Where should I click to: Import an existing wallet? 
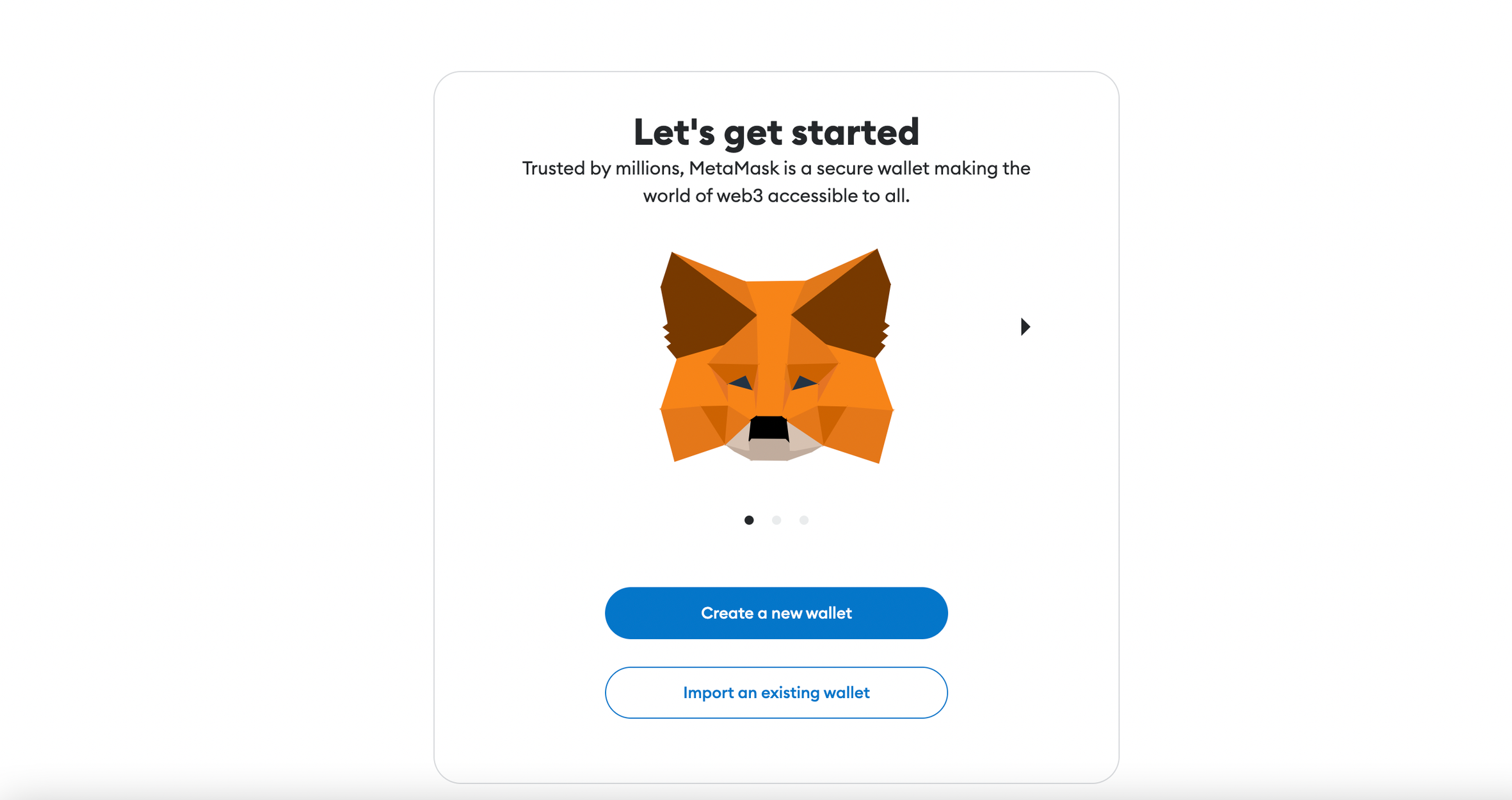(x=776, y=692)
